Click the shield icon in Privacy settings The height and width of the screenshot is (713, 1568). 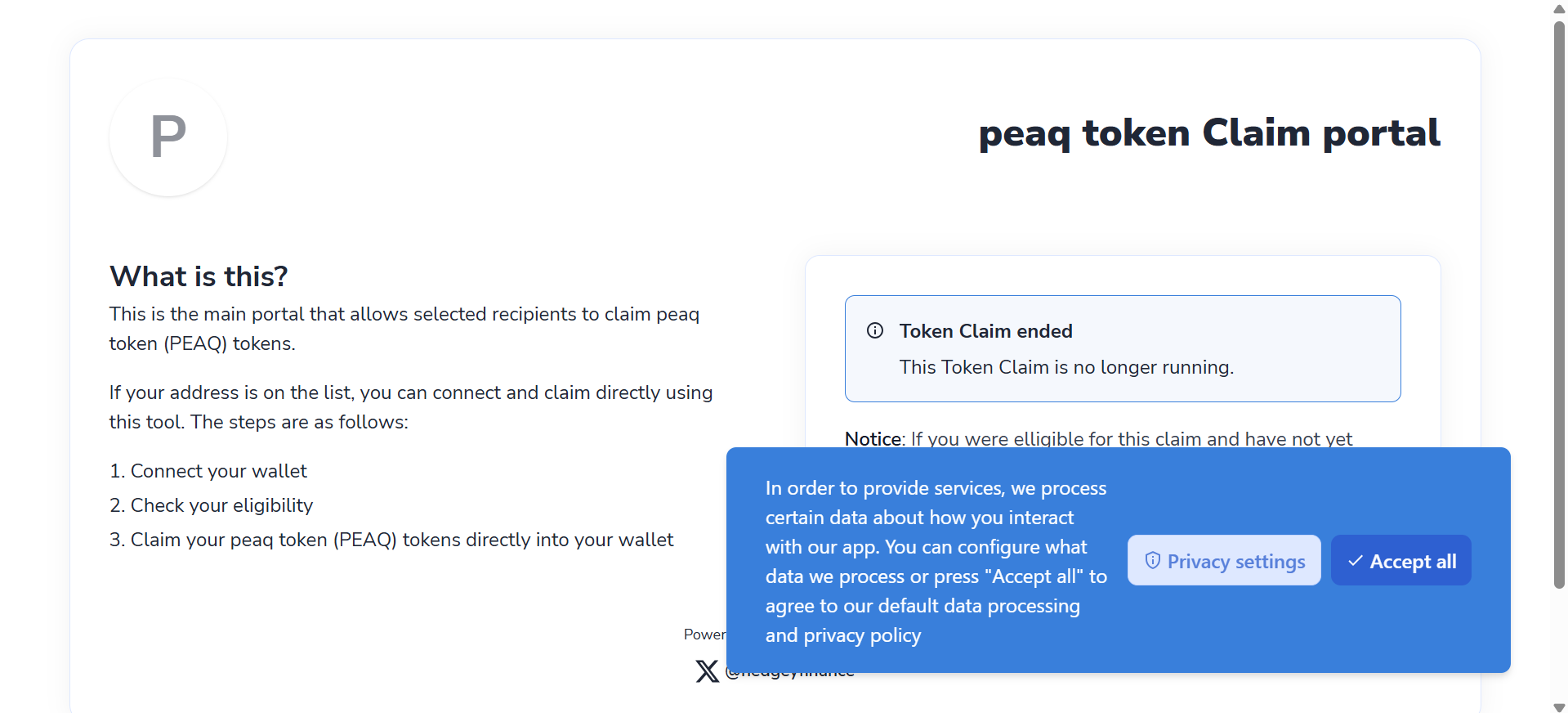coord(1152,560)
